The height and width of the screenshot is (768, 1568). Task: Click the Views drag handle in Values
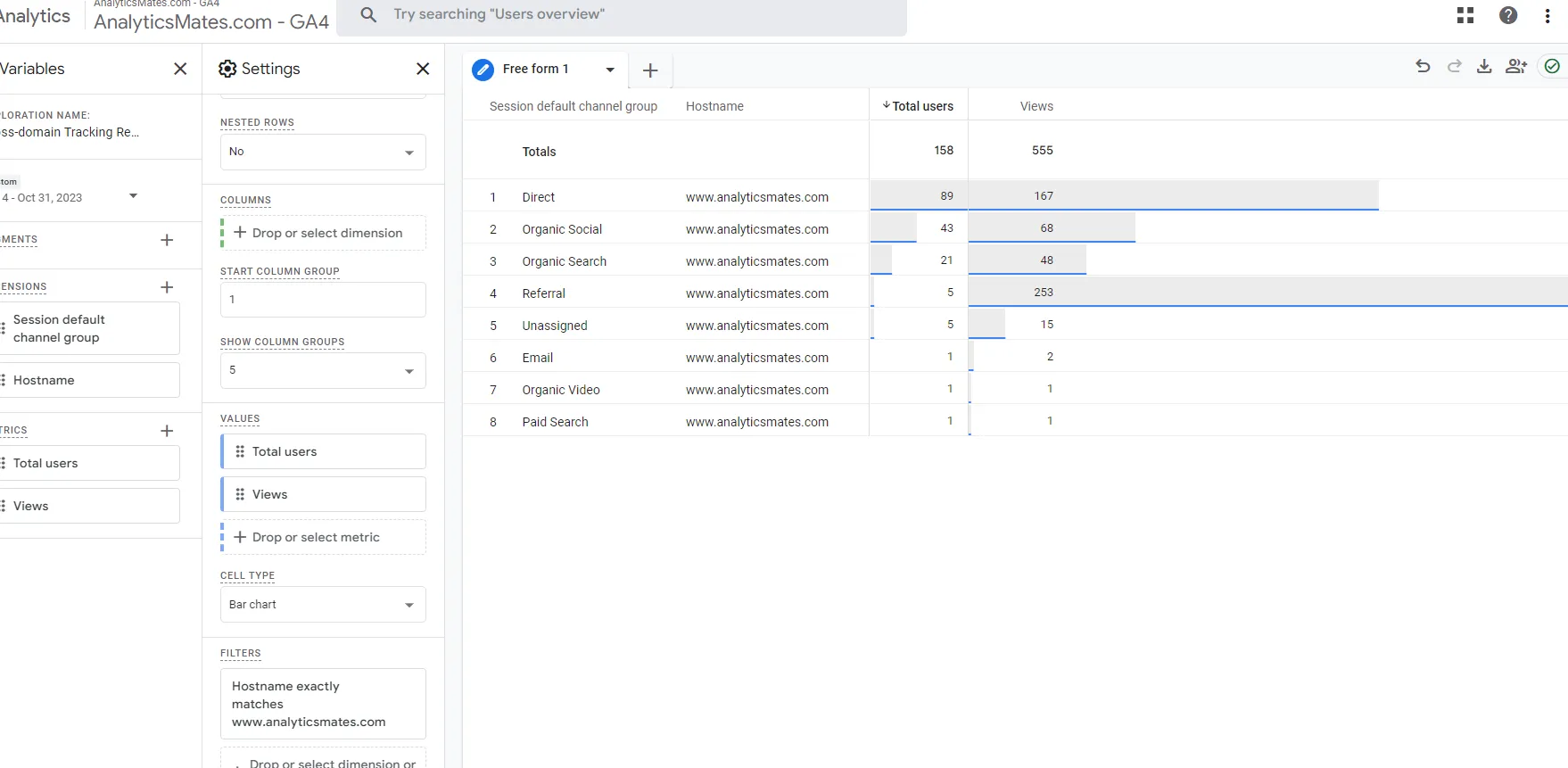[x=240, y=494]
